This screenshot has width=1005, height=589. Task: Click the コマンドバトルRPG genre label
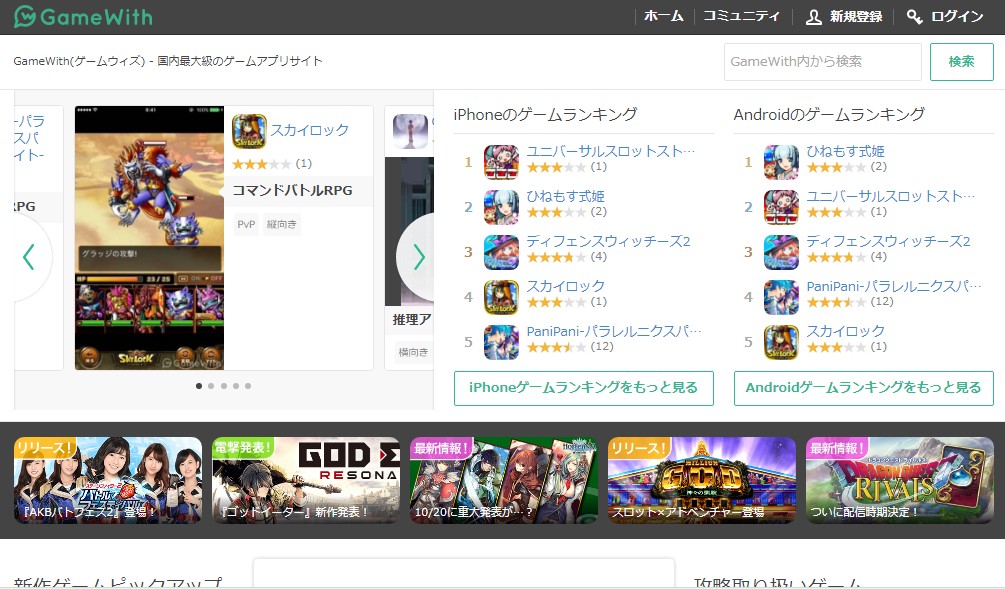click(292, 190)
